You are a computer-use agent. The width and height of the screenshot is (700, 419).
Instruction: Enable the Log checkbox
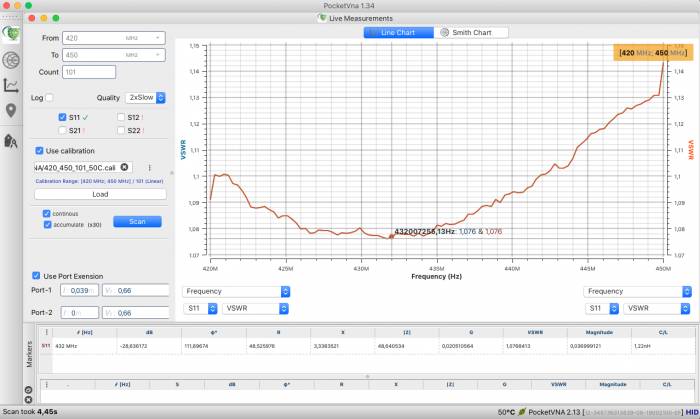click(50, 98)
